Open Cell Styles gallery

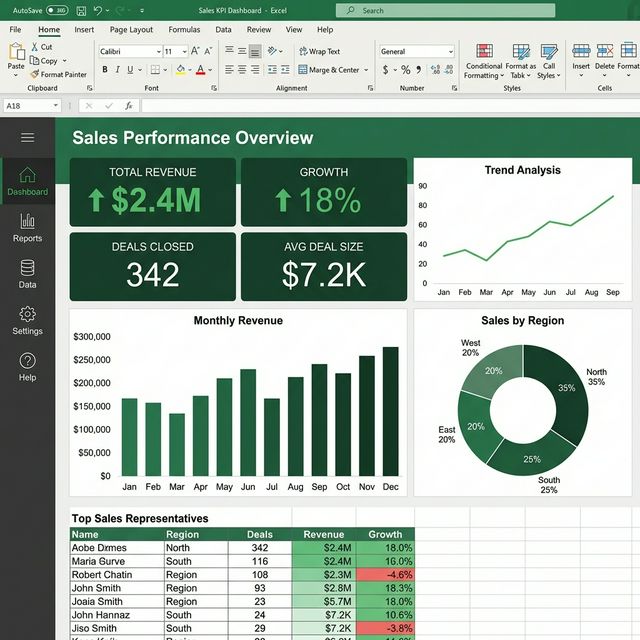[x=549, y=61]
